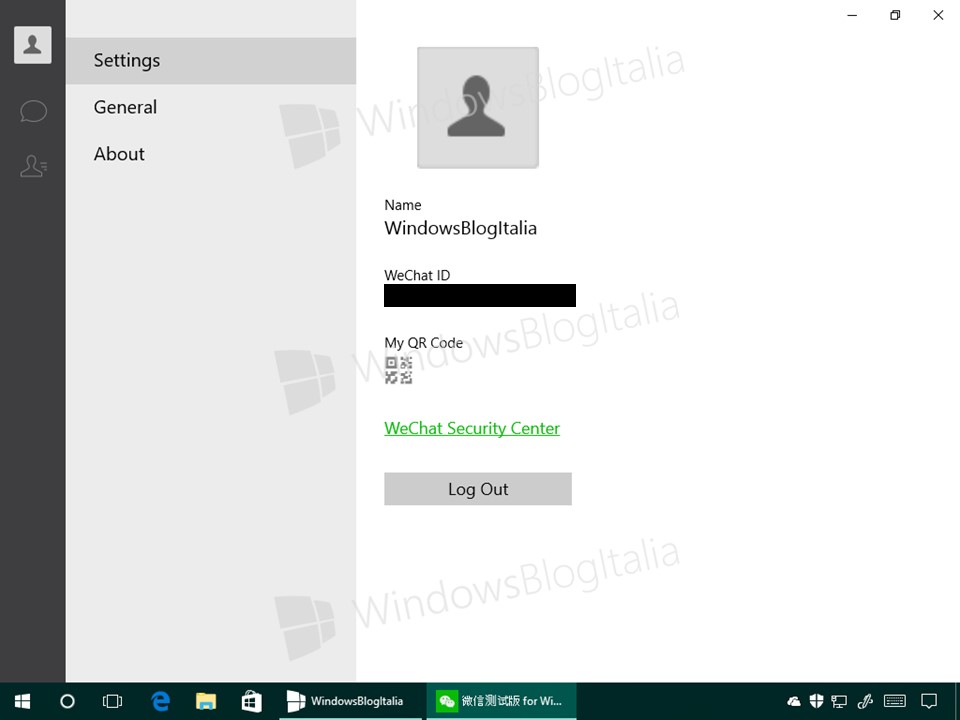Open the touch keyboard tray icon

(x=895, y=701)
